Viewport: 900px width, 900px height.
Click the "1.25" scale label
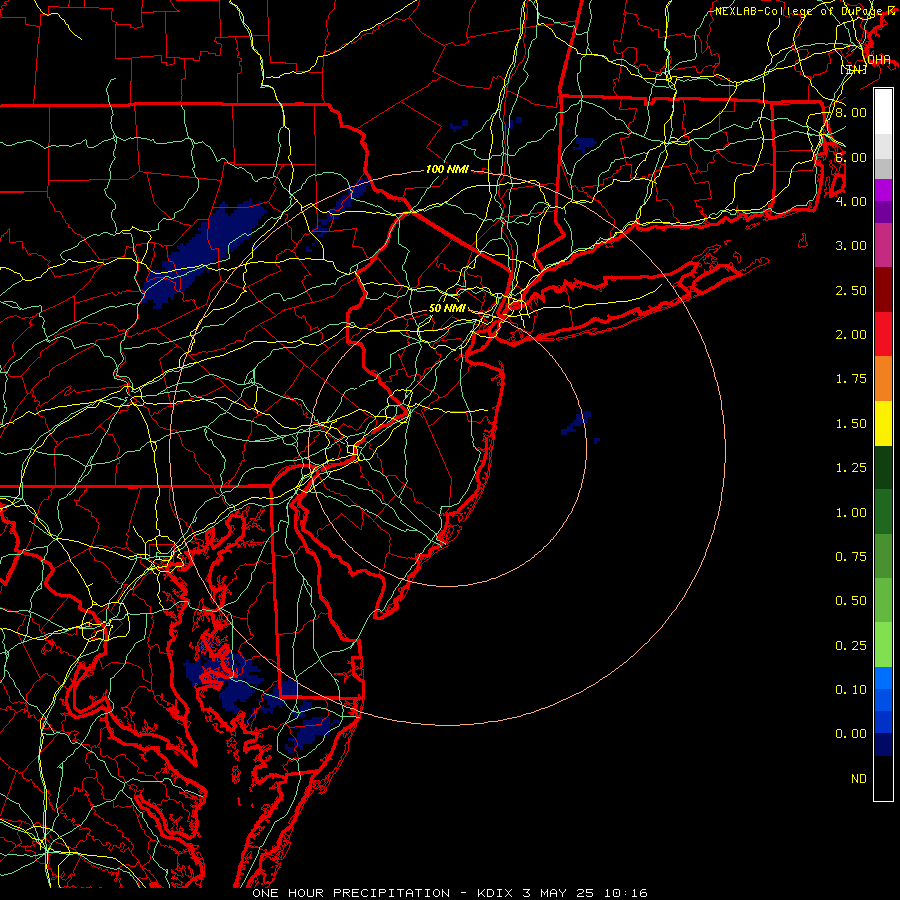tap(851, 468)
